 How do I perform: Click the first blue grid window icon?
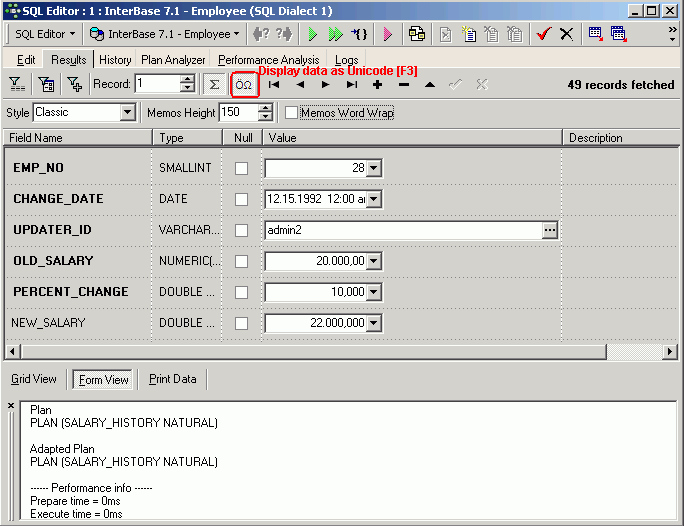pyautogui.click(x=595, y=34)
